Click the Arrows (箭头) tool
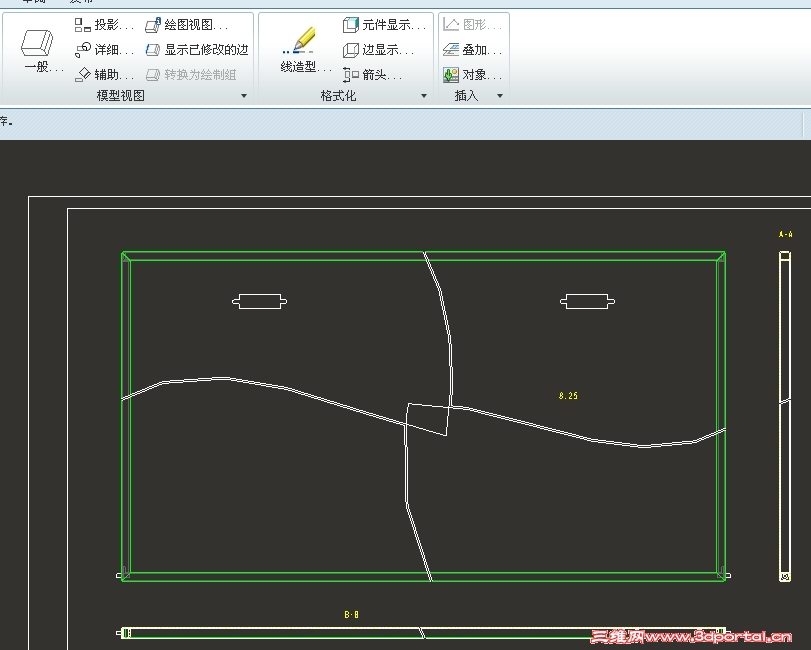Viewport: 811px width, 650px height. 372,74
